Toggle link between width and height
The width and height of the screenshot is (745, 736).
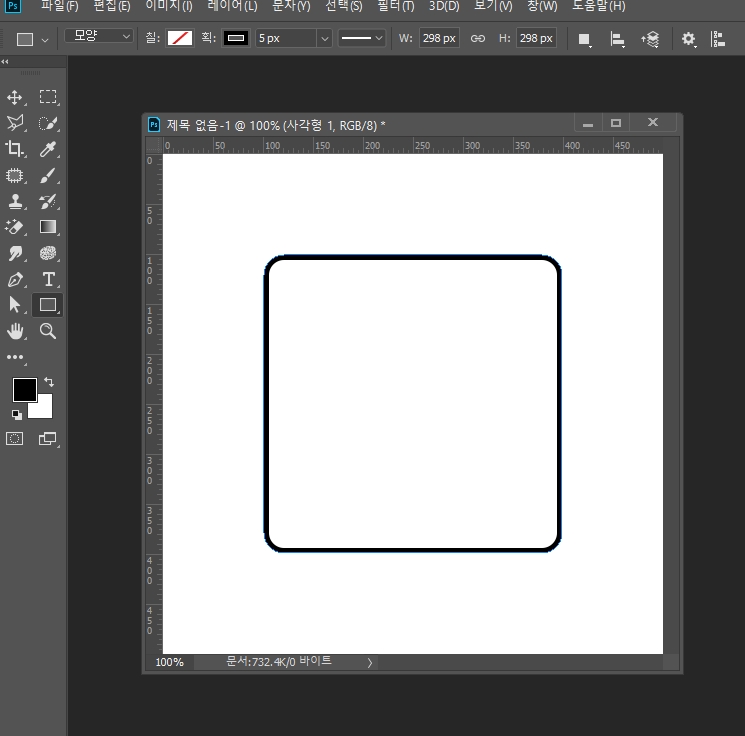(478, 38)
